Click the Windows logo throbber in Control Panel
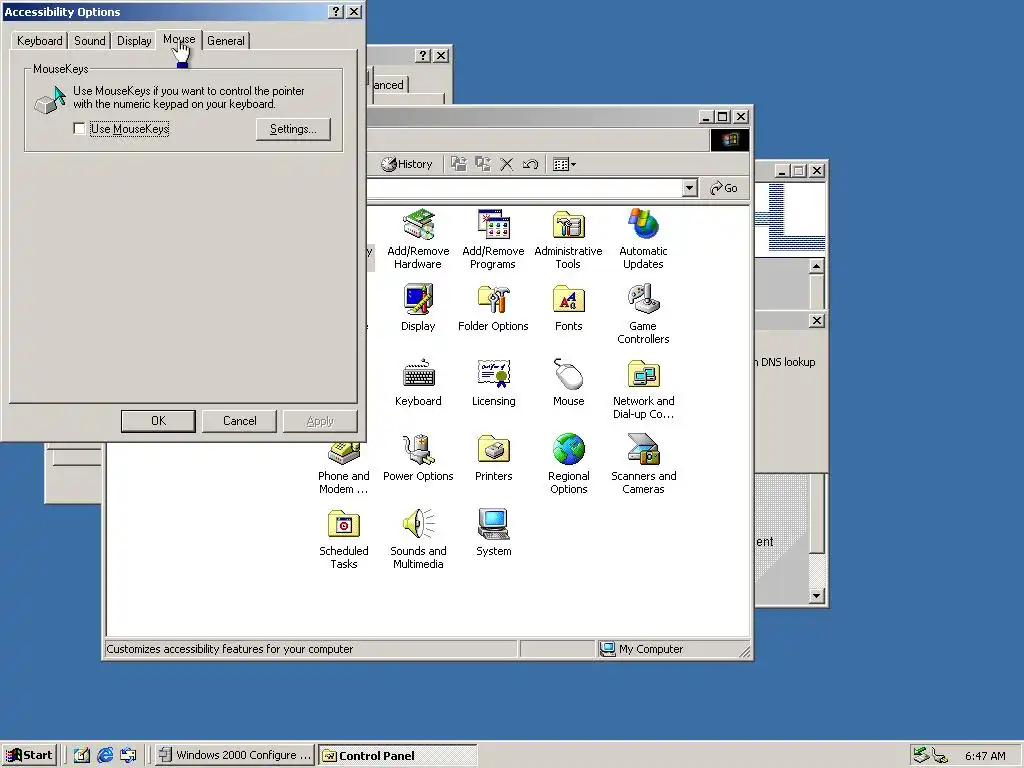Image resolution: width=1024 pixels, height=768 pixels. [x=729, y=140]
